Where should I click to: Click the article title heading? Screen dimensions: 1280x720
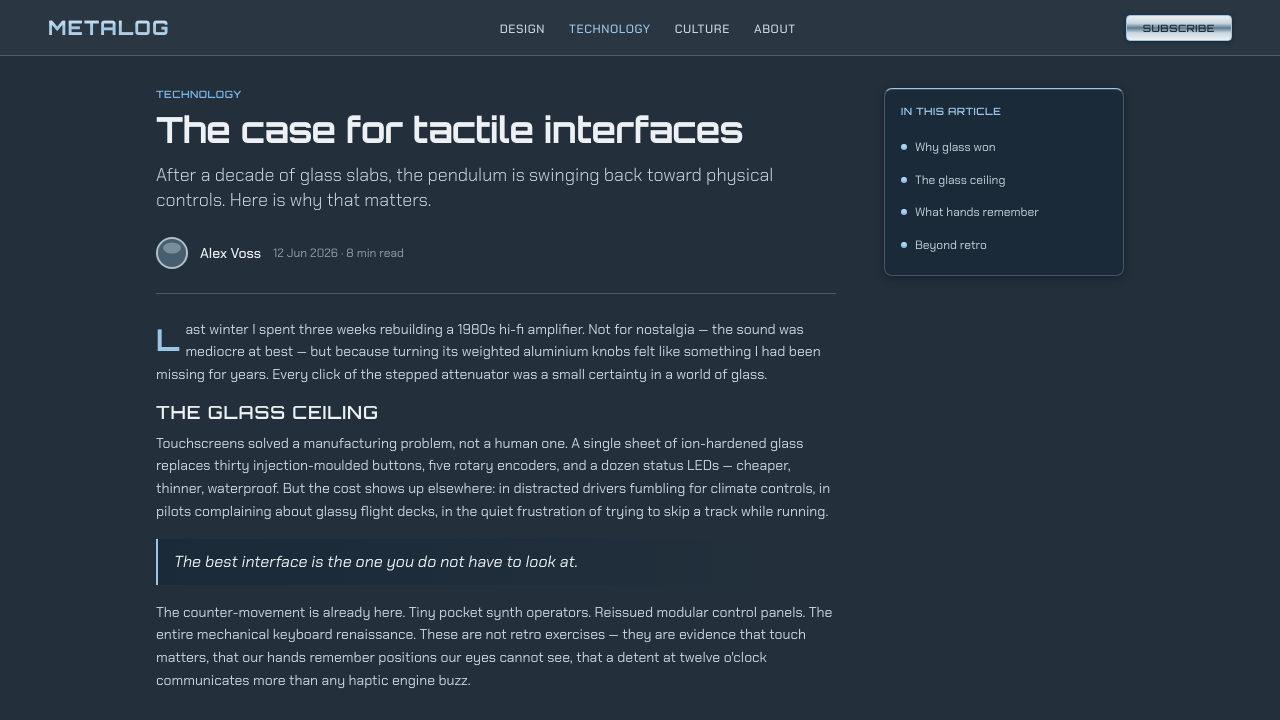click(450, 130)
